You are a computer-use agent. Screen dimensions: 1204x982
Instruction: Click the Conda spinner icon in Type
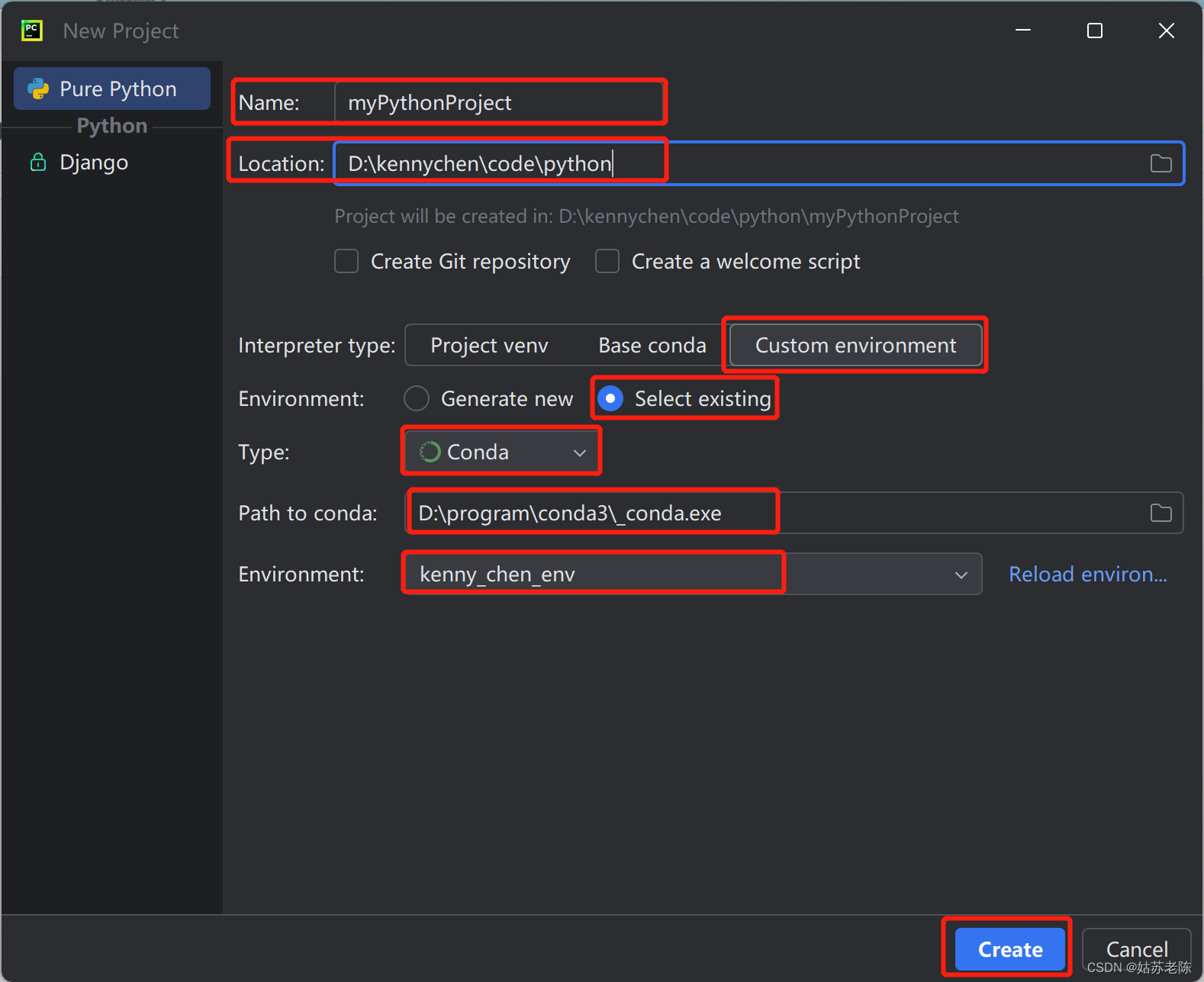coord(430,452)
